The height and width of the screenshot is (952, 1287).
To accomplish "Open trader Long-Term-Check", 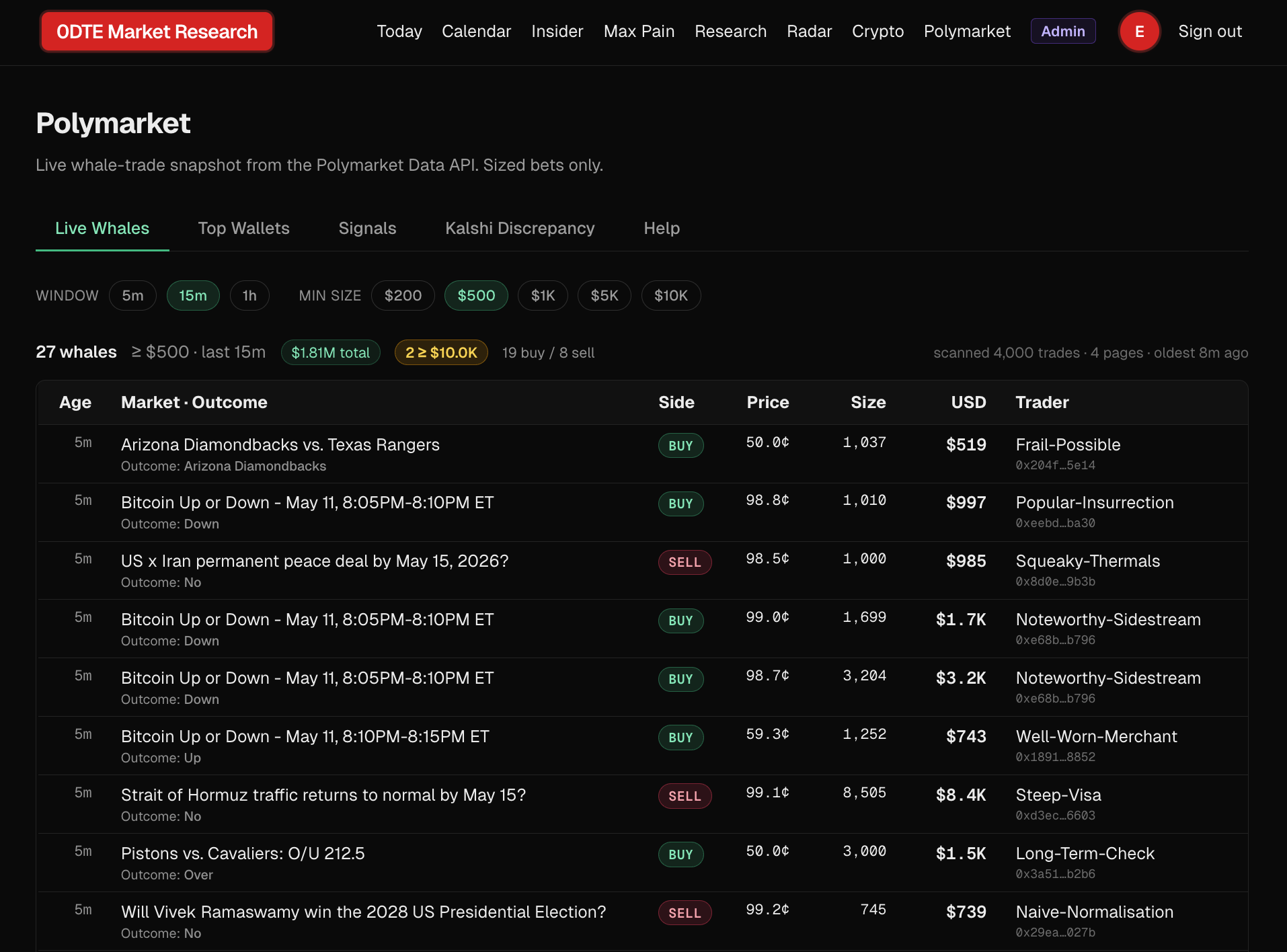I will tap(1085, 853).
